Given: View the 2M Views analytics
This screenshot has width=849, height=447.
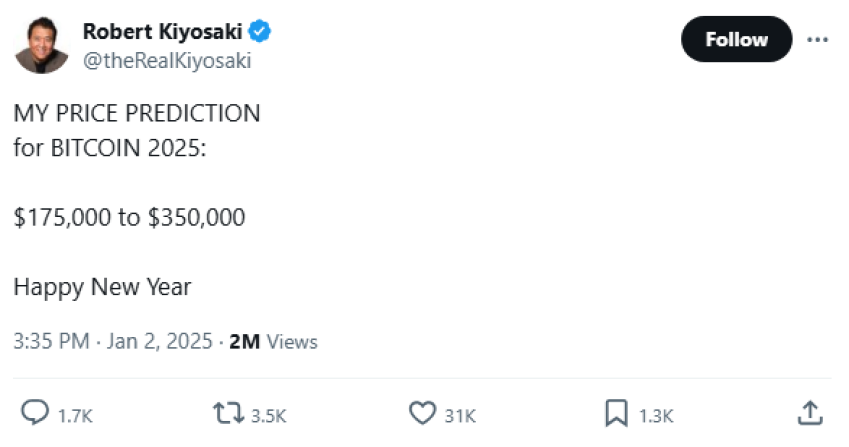Looking at the screenshot, I should click(273, 341).
